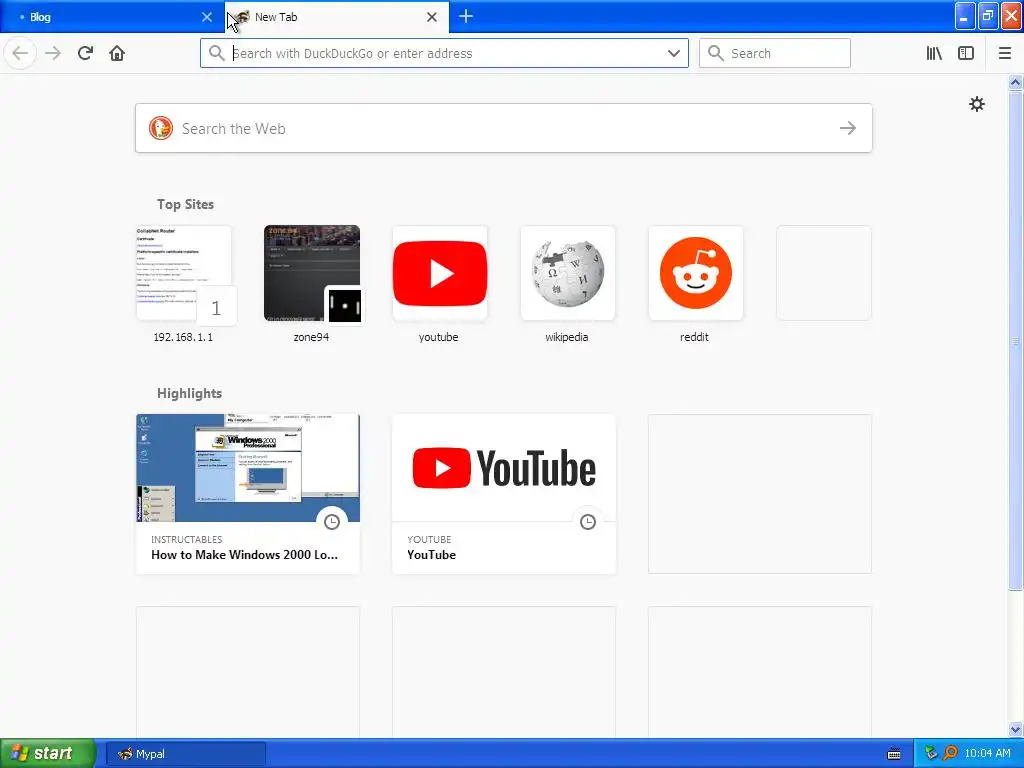Open the youtube top site tile
Image resolution: width=1024 pixels, height=768 pixels.
click(x=440, y=273)
